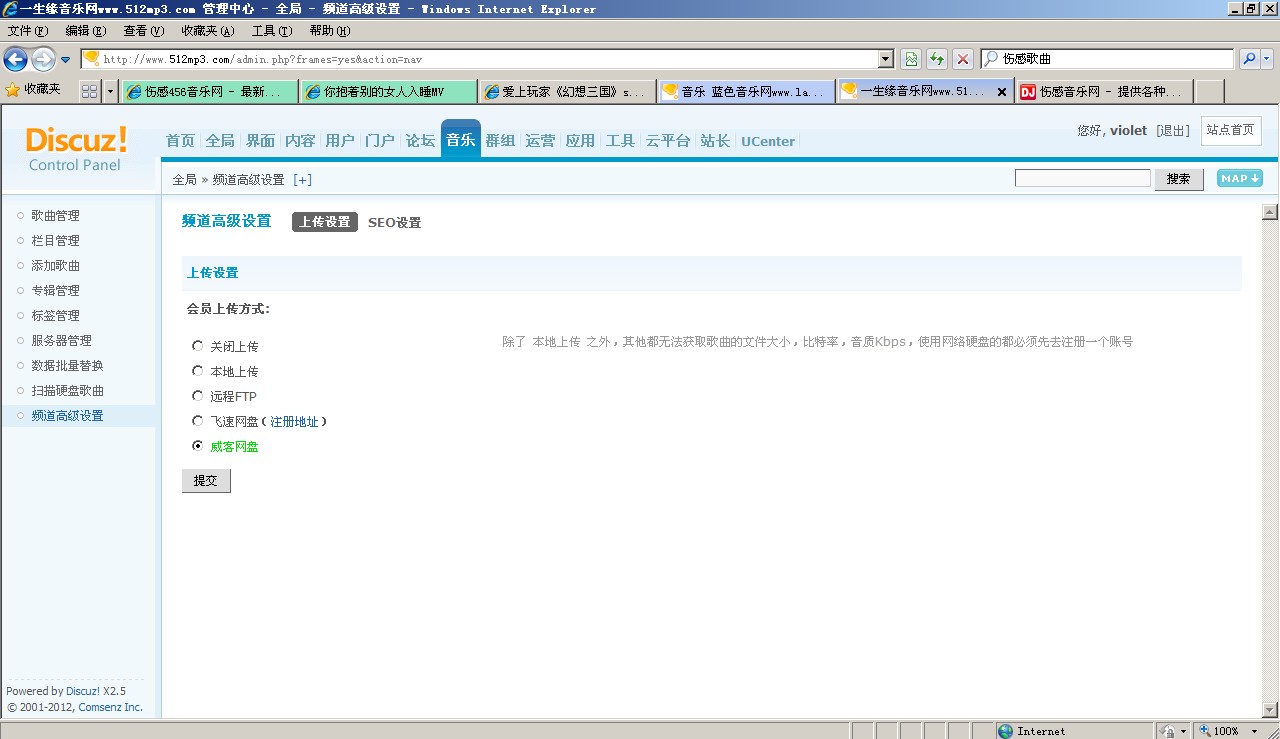Open the 收藏夹 favorites star button
Viewport: 1280px width, 739px height.
tap(33, 90)
